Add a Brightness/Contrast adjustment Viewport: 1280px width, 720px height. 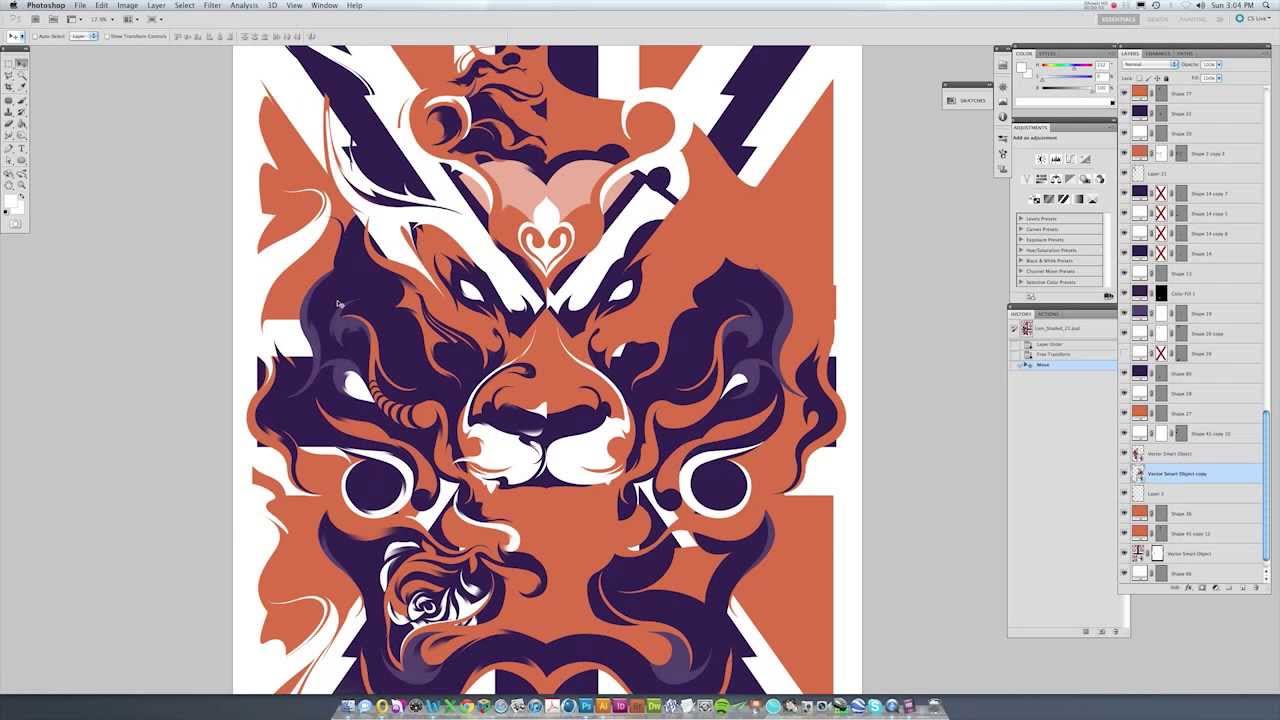coord(1042,159)
